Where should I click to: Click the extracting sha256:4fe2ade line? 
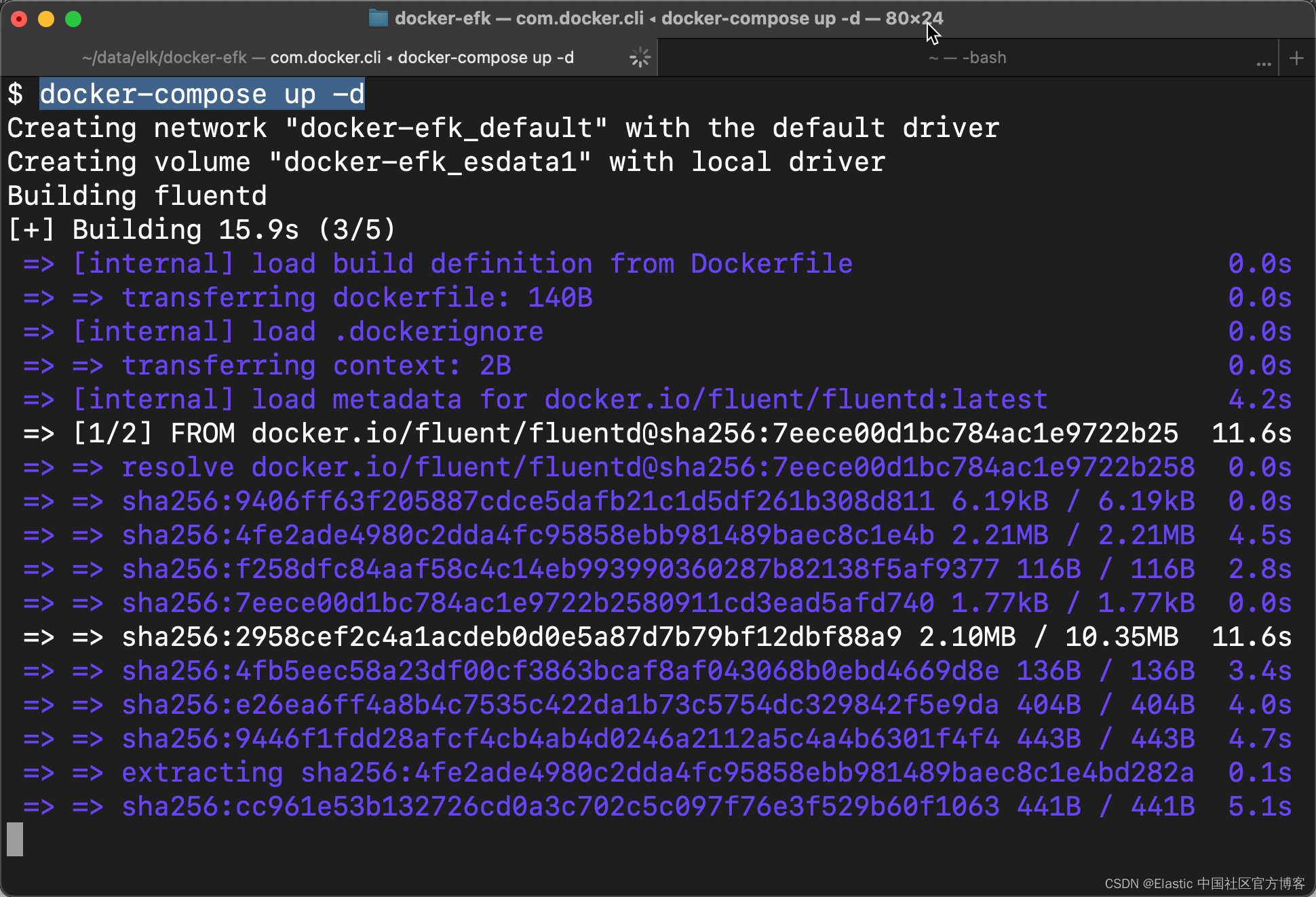pyautogui.click(x=600, y=773)
